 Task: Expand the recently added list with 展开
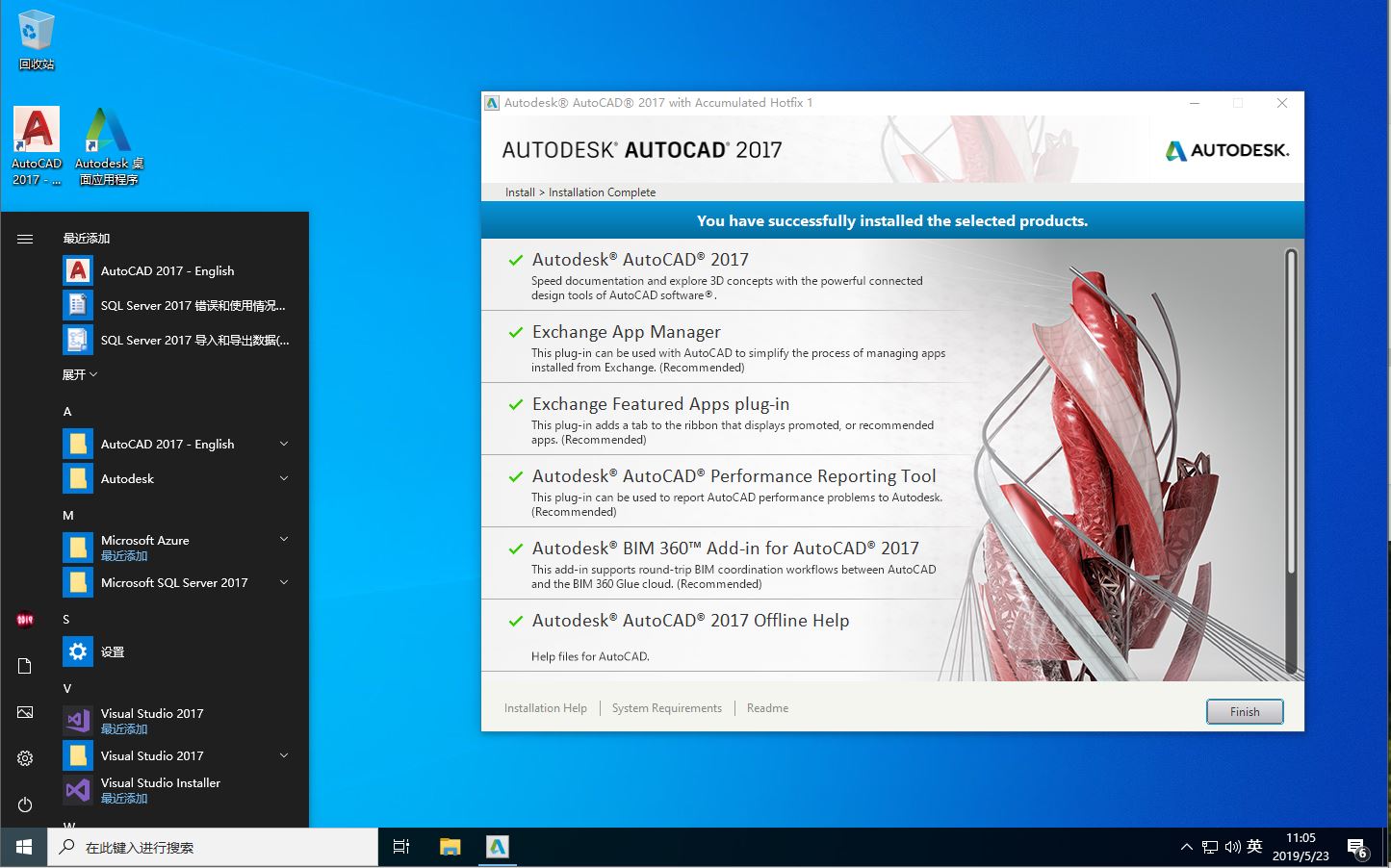click(x=80, y=374)
